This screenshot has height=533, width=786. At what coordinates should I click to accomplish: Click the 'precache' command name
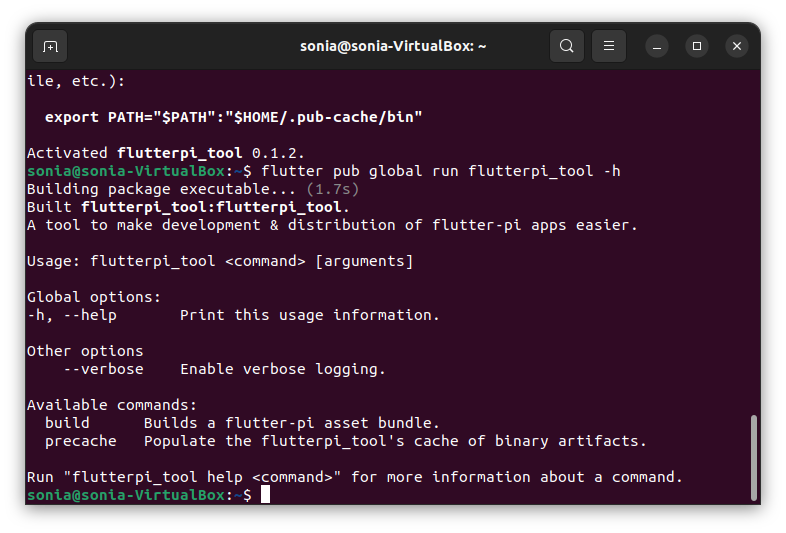[x=81, y=441]
